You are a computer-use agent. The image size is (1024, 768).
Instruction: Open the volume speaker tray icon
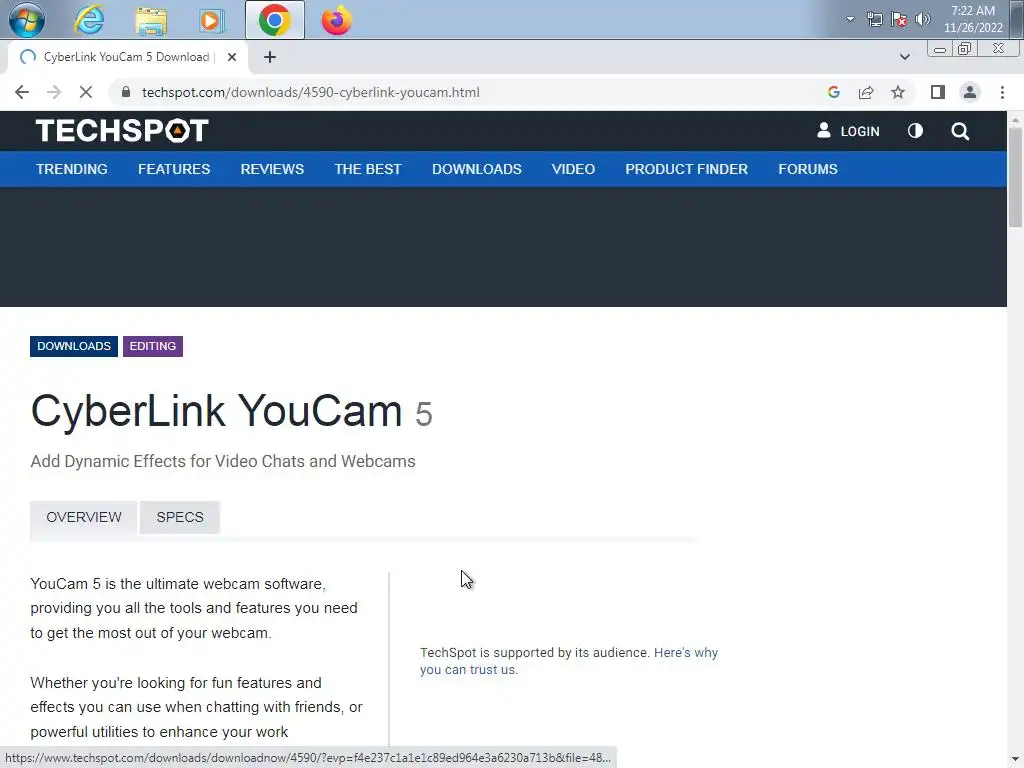click(923, 19)
